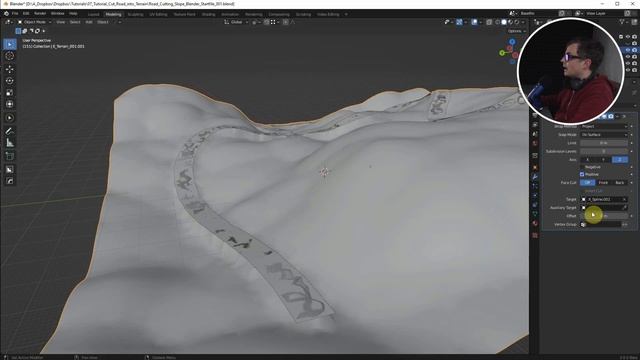Open the pivot point dropdown
The image size is (640, 360).
coord(255,22)
